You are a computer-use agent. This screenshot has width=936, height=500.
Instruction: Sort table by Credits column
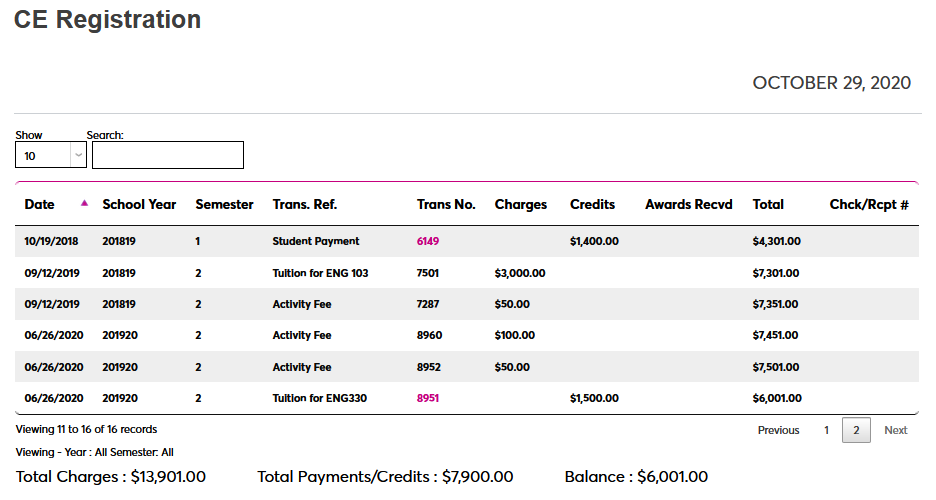592,204
